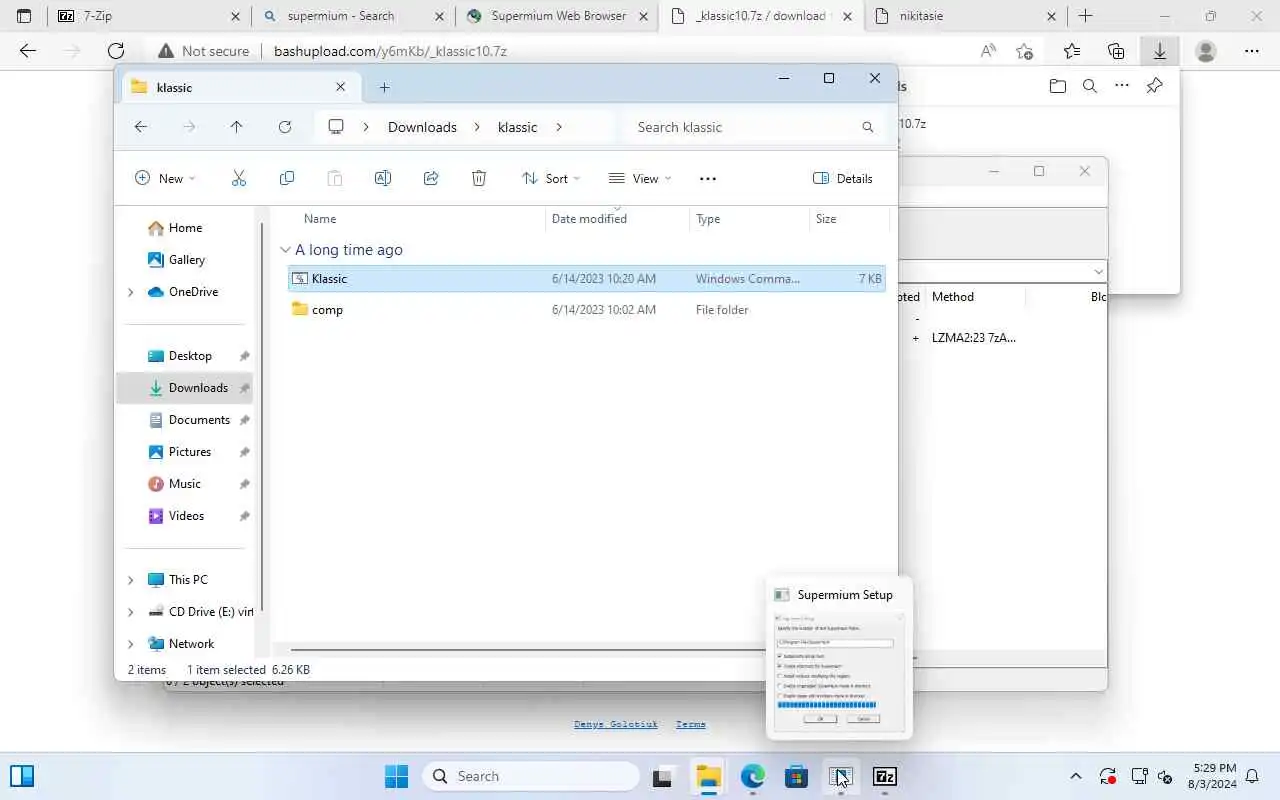1280x800 pixels.
Task: Reload the page in Edge
Action: tap(116, 51)
